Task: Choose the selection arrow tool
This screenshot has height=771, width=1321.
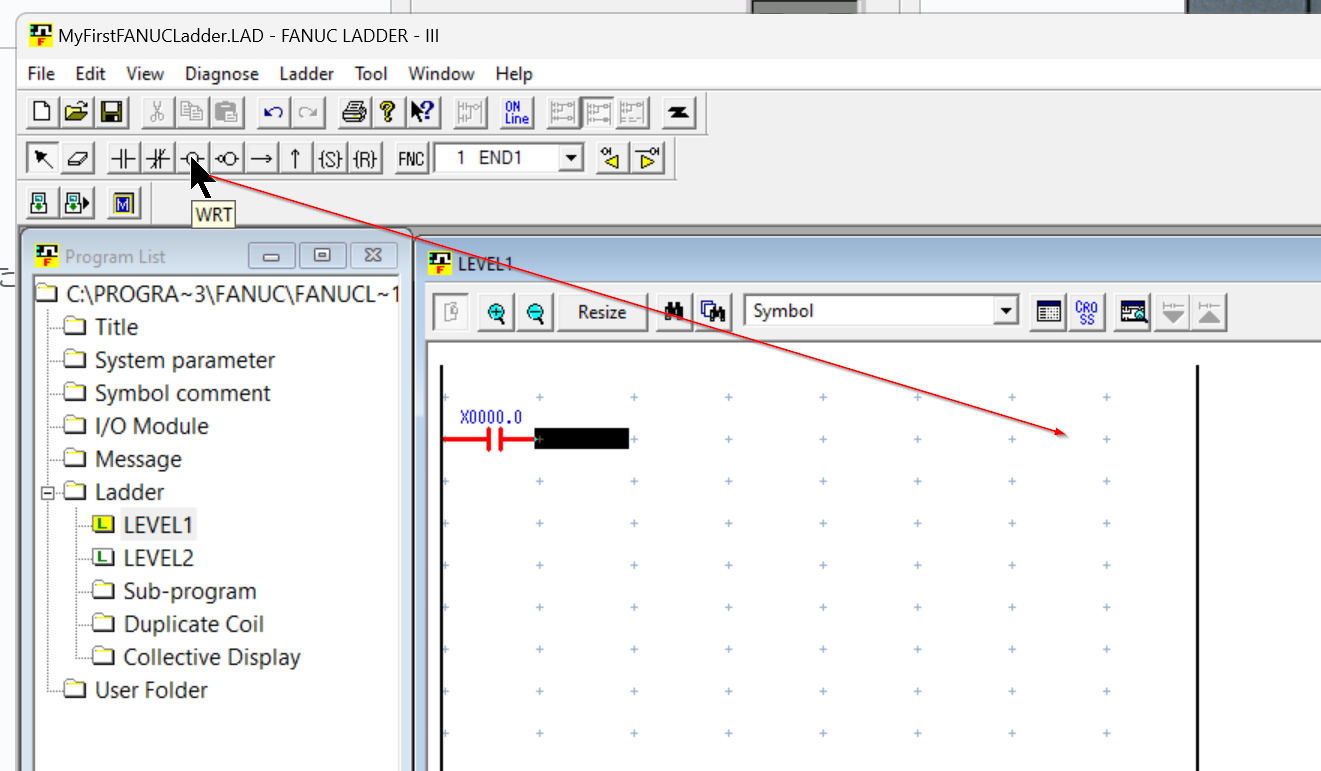Action: (x=41, y=157)
